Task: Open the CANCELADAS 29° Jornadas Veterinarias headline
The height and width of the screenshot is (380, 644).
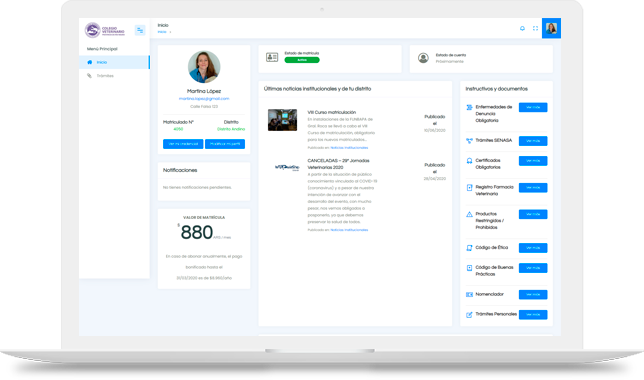Action: coord(338,164)
